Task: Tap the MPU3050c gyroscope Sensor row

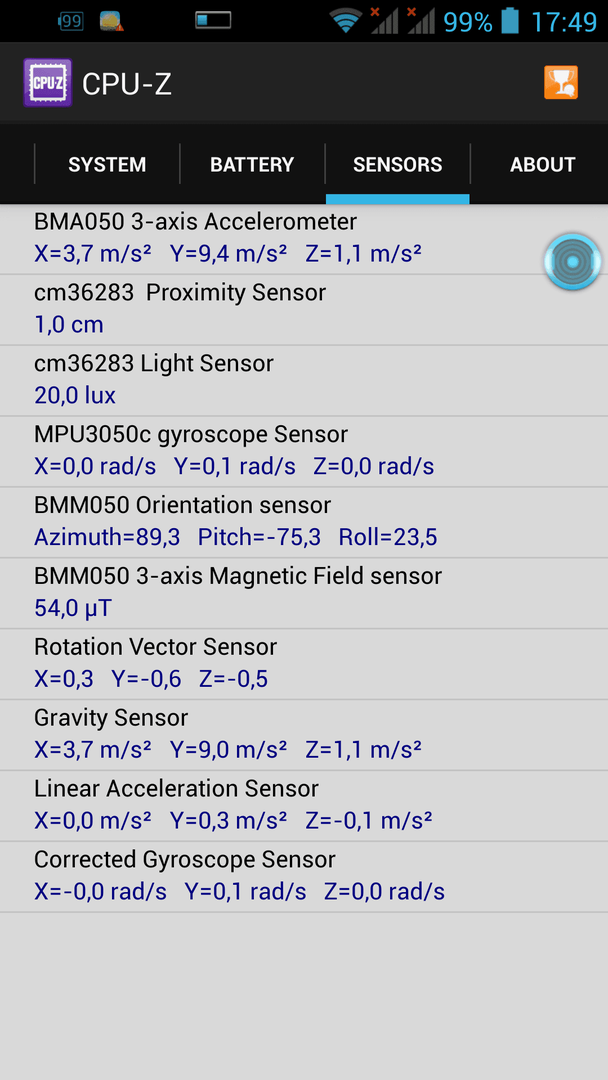Action: tap(304, 451)
